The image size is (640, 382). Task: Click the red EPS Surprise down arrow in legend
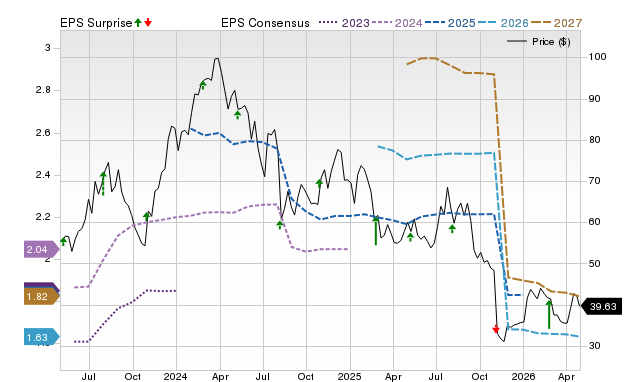[x=148, y=22]
